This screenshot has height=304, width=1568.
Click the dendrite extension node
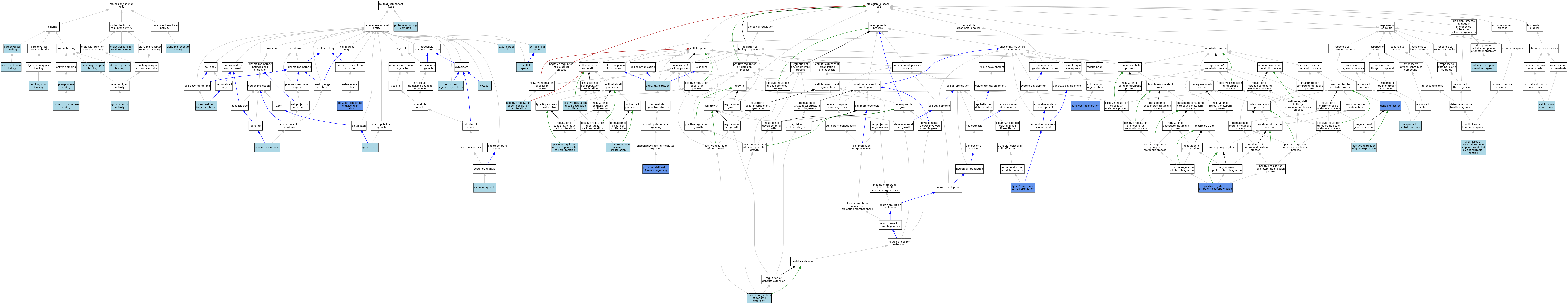coord(802,261)
